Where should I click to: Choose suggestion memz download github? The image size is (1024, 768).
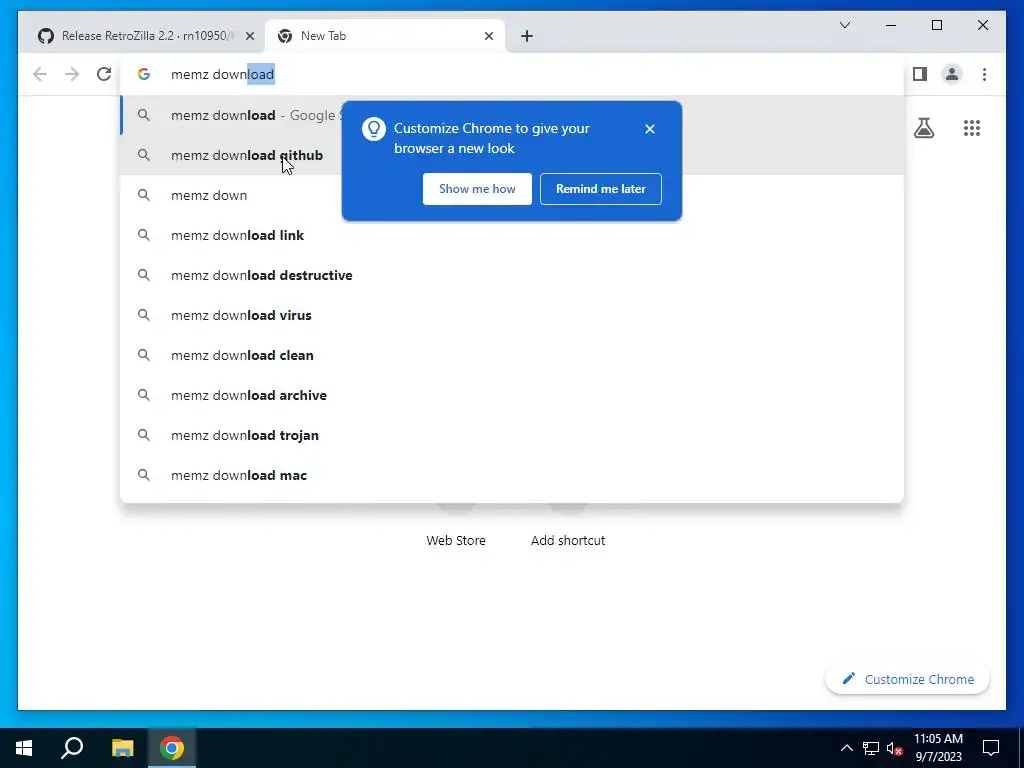(512, 155)
